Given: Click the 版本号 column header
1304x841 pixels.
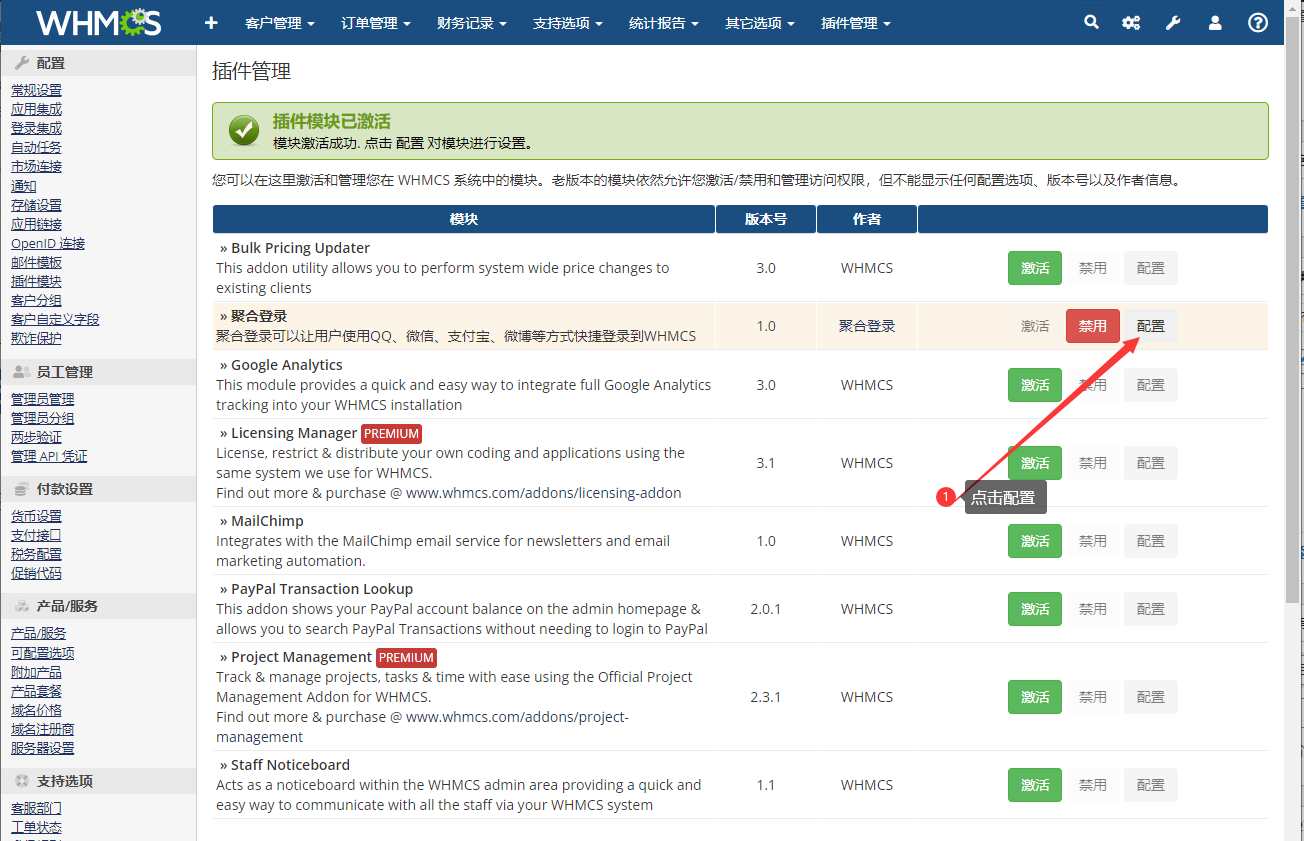Looking at the screenshot, I should (766, 219).
